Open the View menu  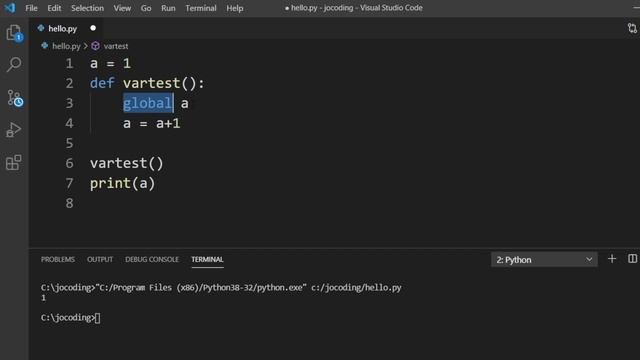pos(122,8)
